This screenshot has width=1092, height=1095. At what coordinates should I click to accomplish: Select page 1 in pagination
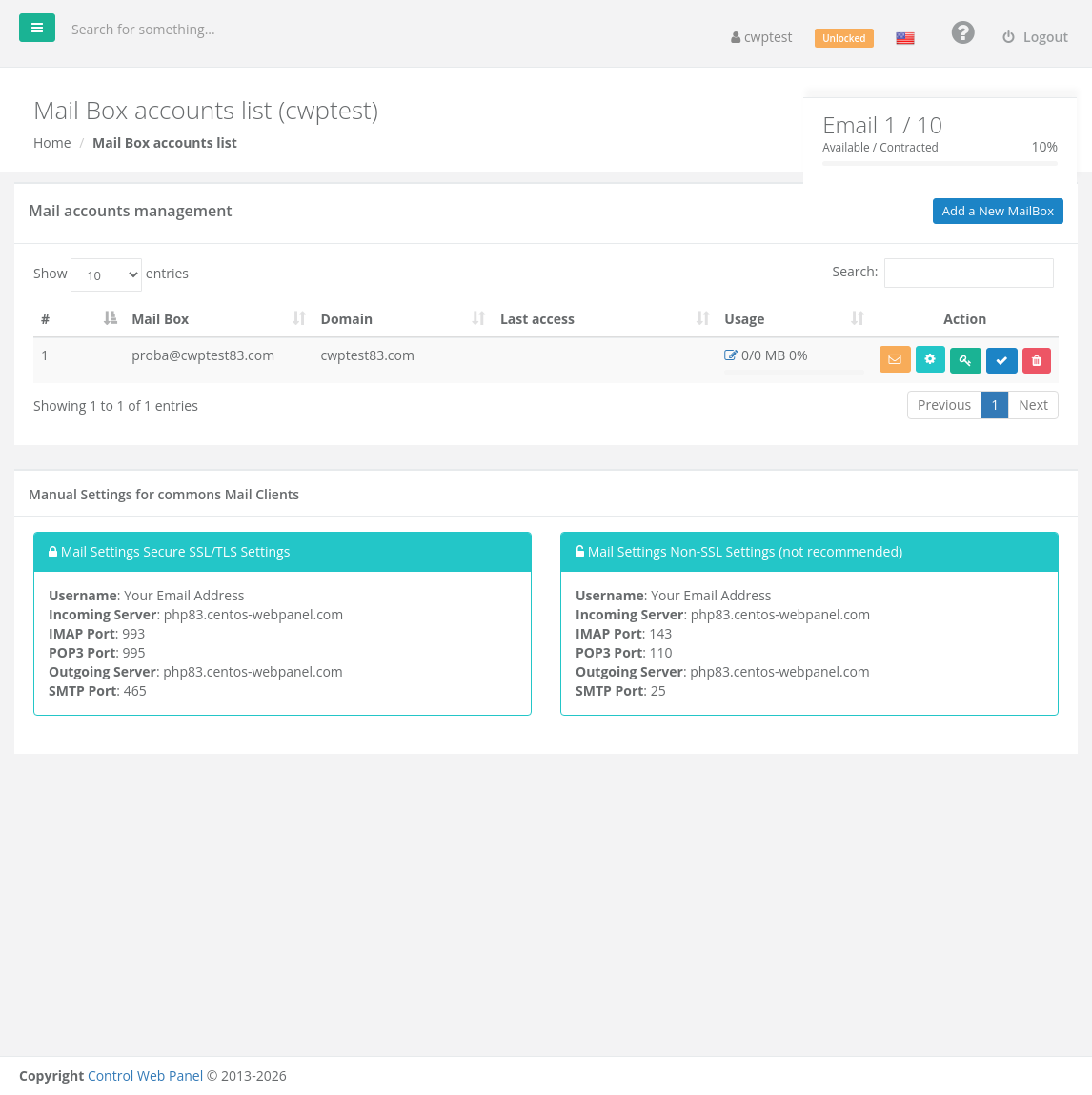point(994,405)
